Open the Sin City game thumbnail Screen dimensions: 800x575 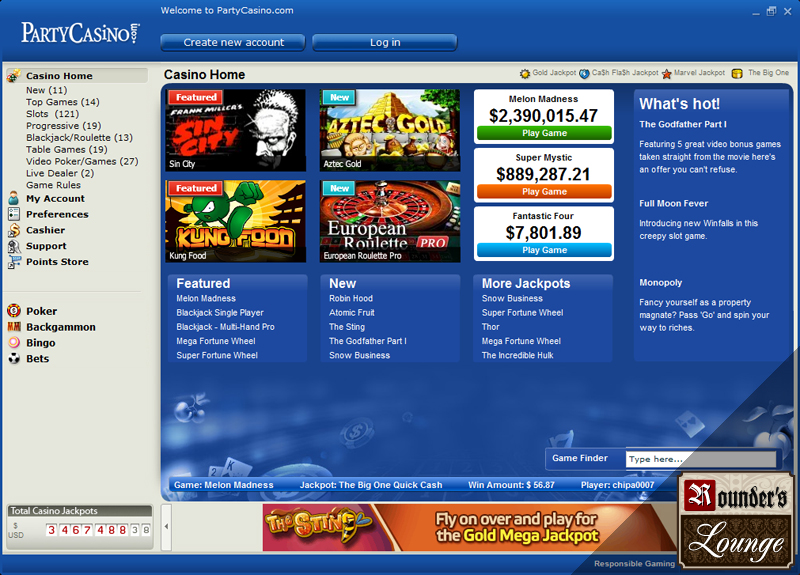(236, 130)
